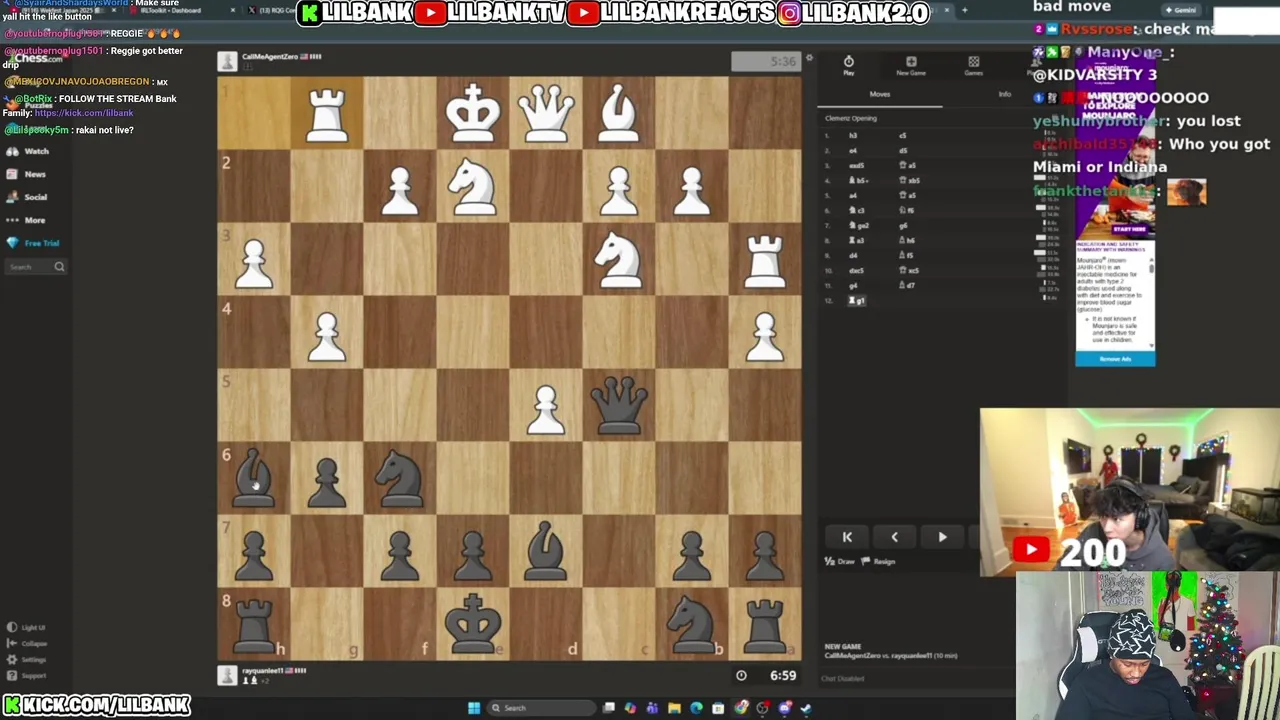Open the Windows Start menu
The height and width of the screenshot is (720, 1280).
pyautogui.click(x=474, y=708)
